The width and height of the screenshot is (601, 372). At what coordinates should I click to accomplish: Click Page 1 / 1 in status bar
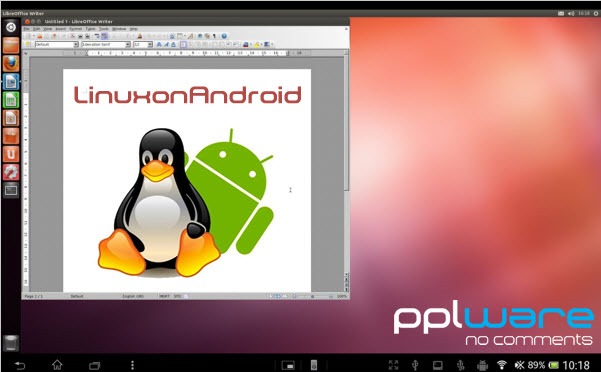[x=34, y=296]
